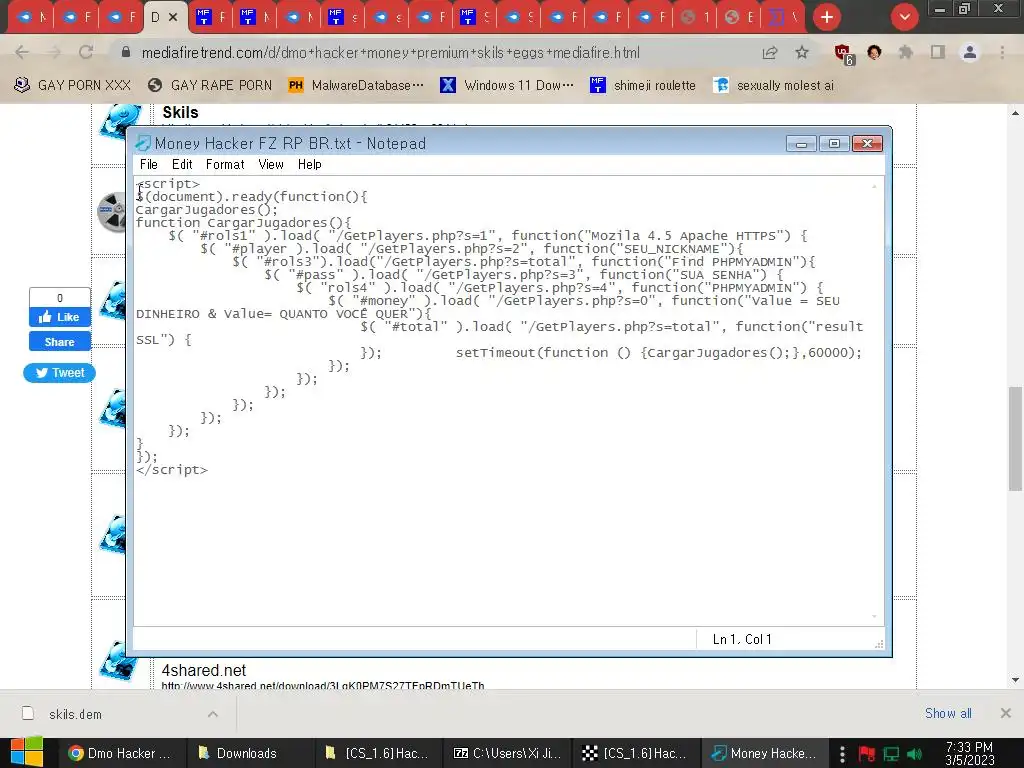Viewport: 1024px width, 768px height.
Task: Click the Notepad window resize grip
Action: pos(879,644)
